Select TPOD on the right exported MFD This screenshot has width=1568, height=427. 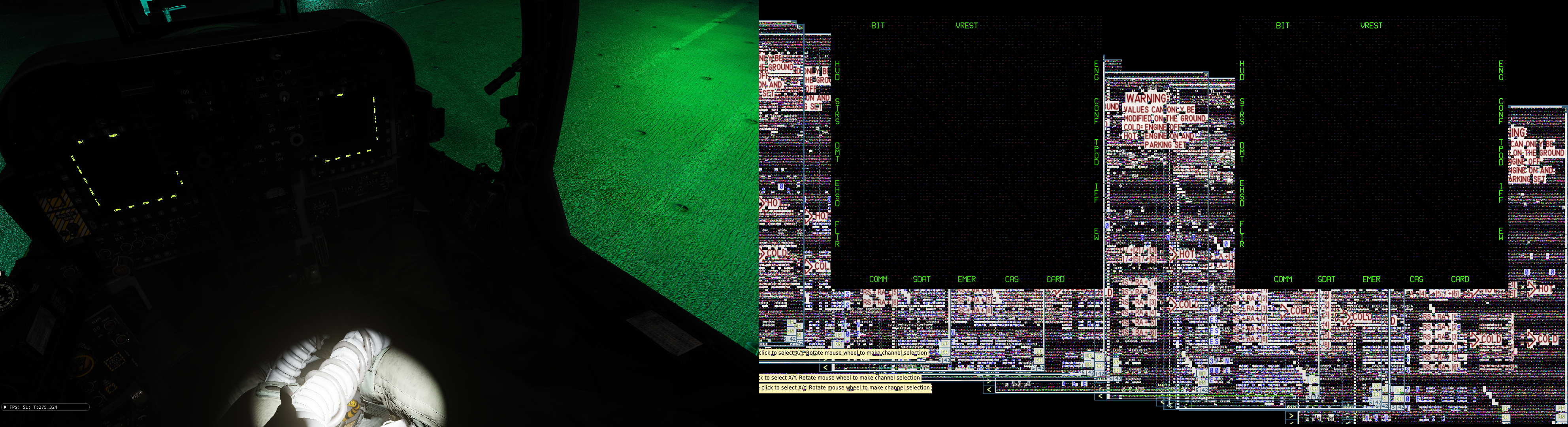pos(1501,152)
